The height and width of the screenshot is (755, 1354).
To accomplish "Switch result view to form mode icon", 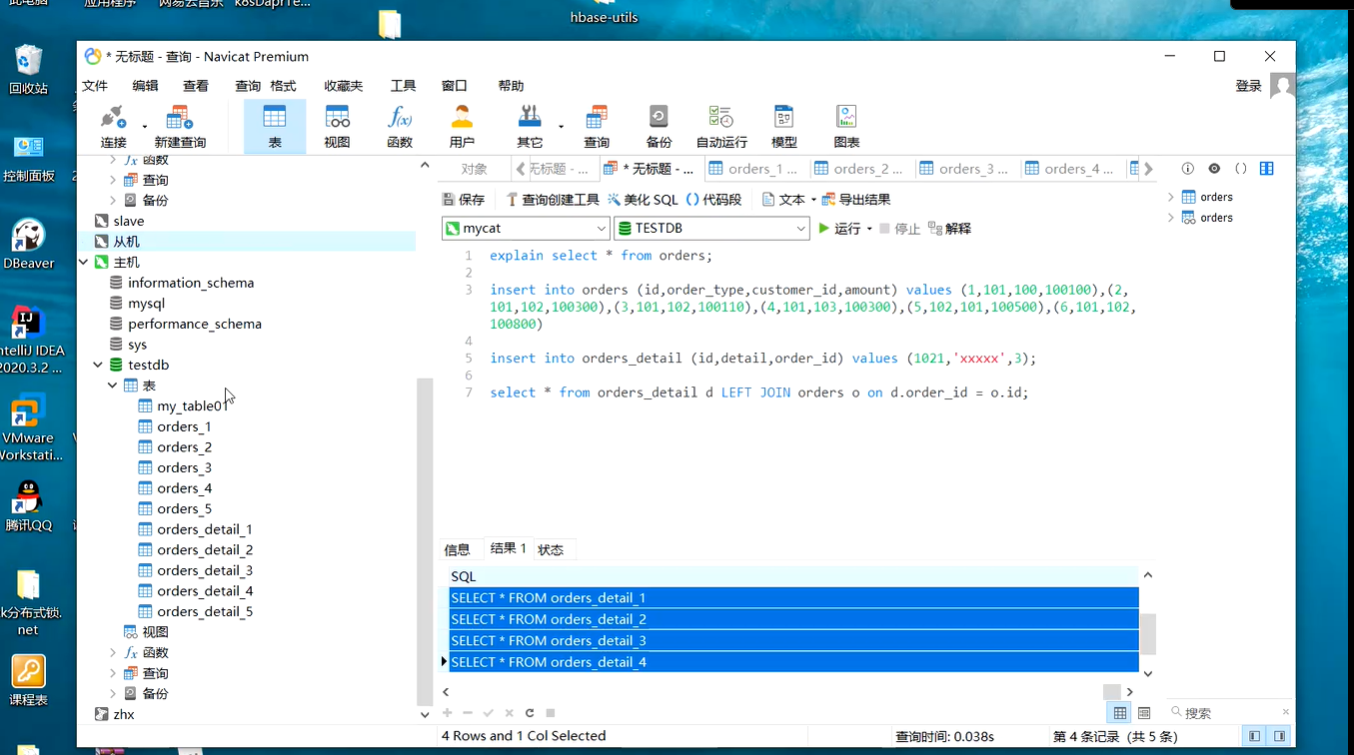I will tap(1142, 712).
